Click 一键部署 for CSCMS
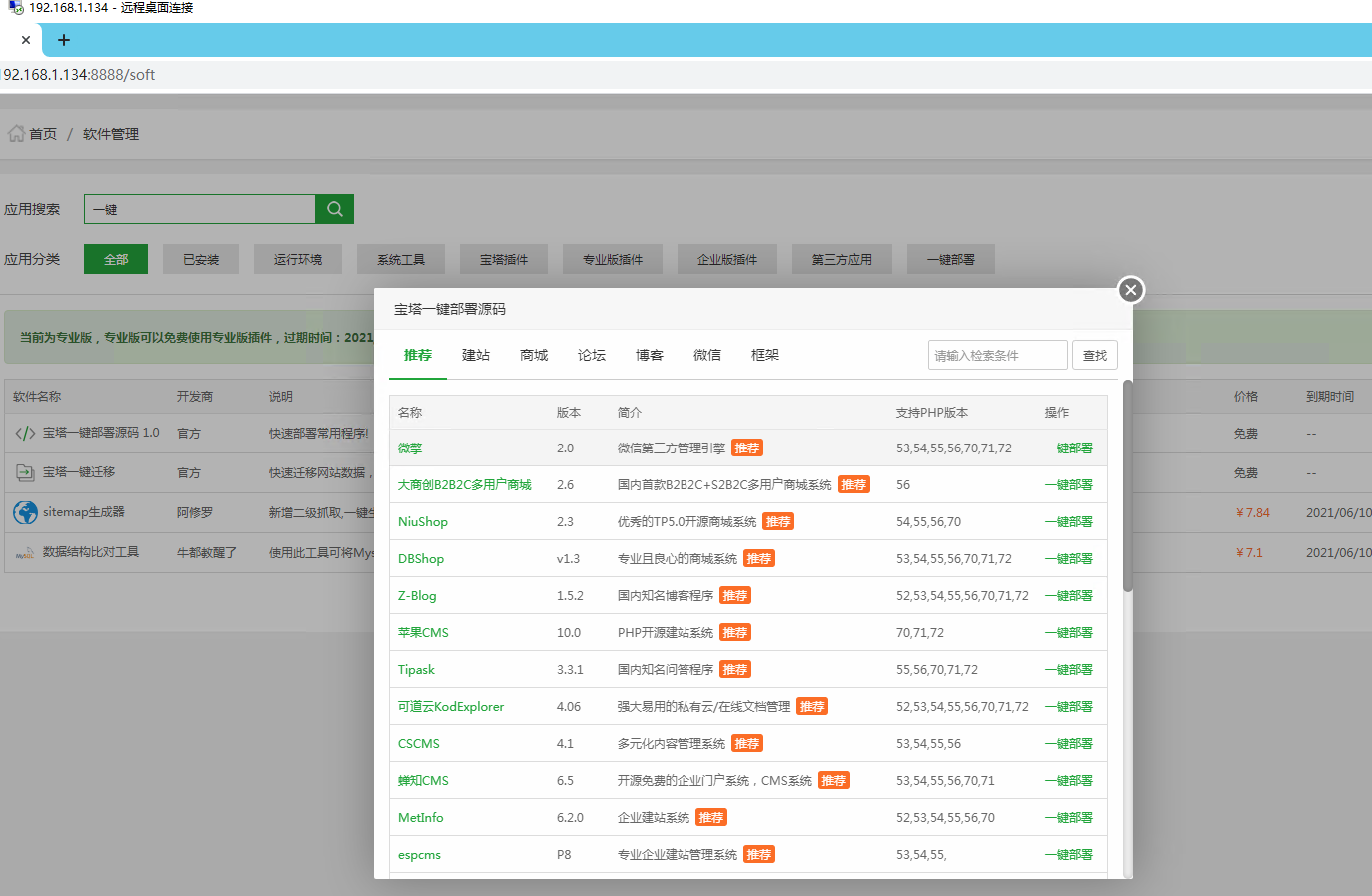The height and width of the screenshot is (896, 1372). (x=1069, y=744)
